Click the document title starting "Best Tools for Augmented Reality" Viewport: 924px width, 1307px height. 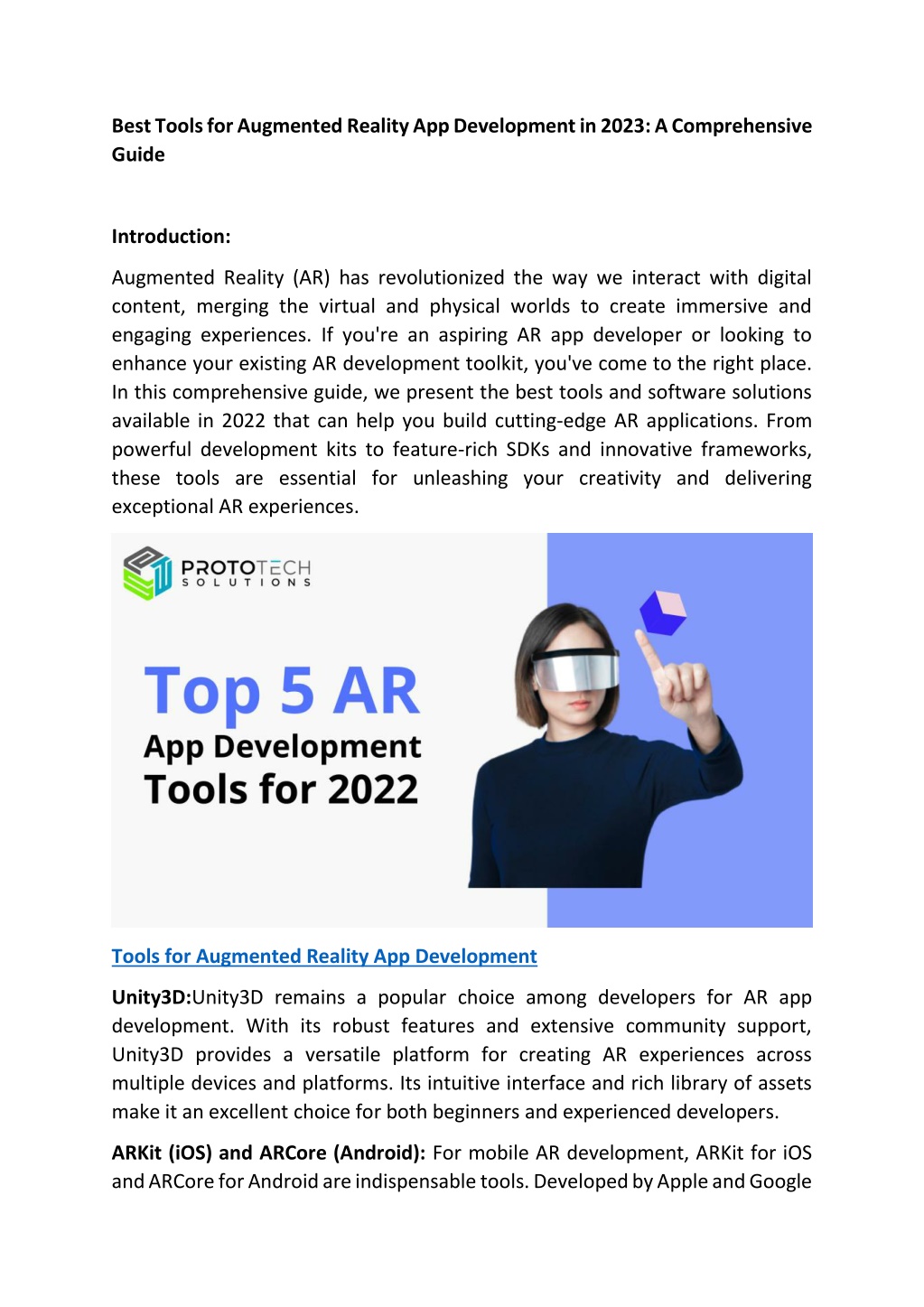pos(462,140)
